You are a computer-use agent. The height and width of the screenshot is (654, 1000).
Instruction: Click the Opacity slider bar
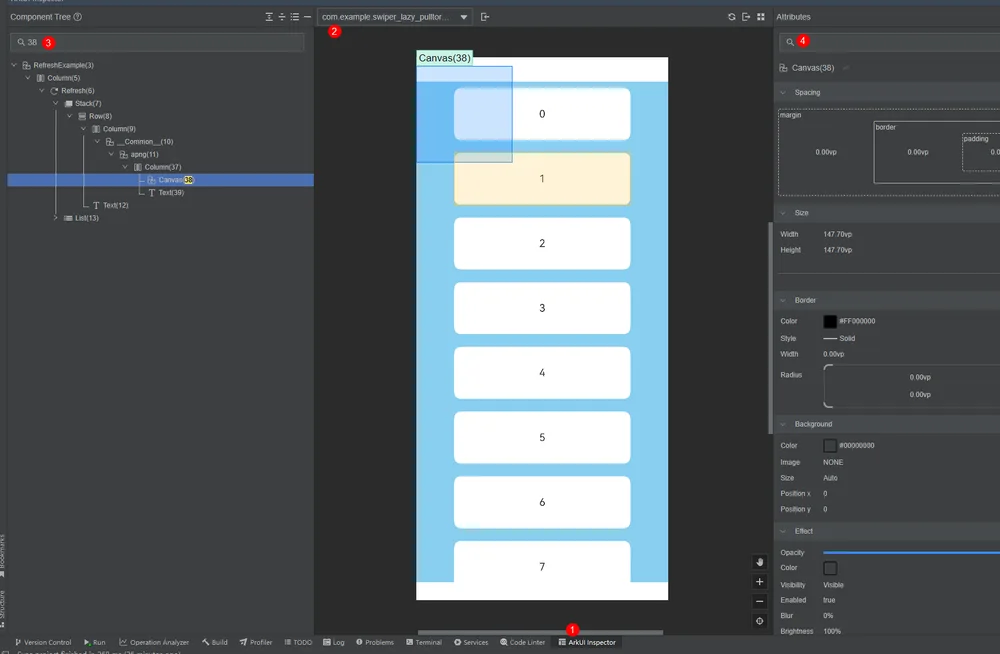click(911, 553)
